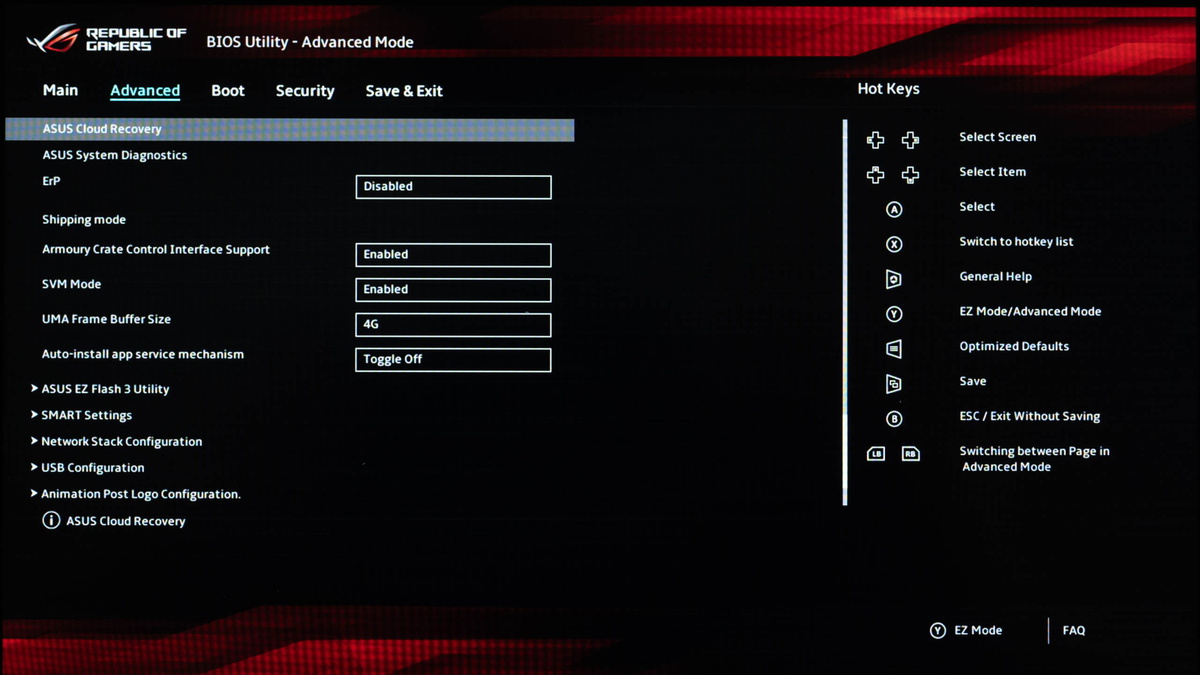Open SVM Mode Enabled dropdown

click(453, 289)
